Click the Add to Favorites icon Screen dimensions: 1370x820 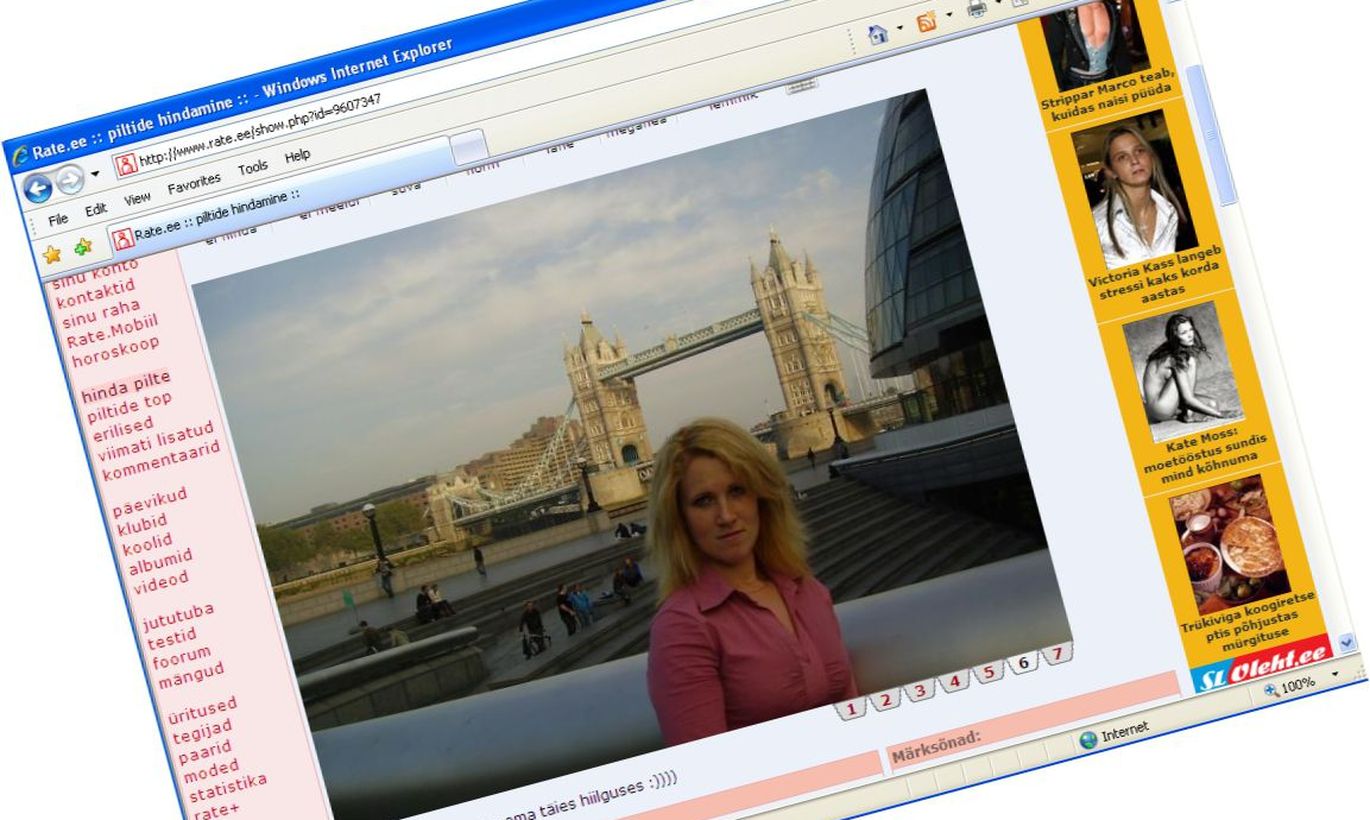tap(83, 246)
